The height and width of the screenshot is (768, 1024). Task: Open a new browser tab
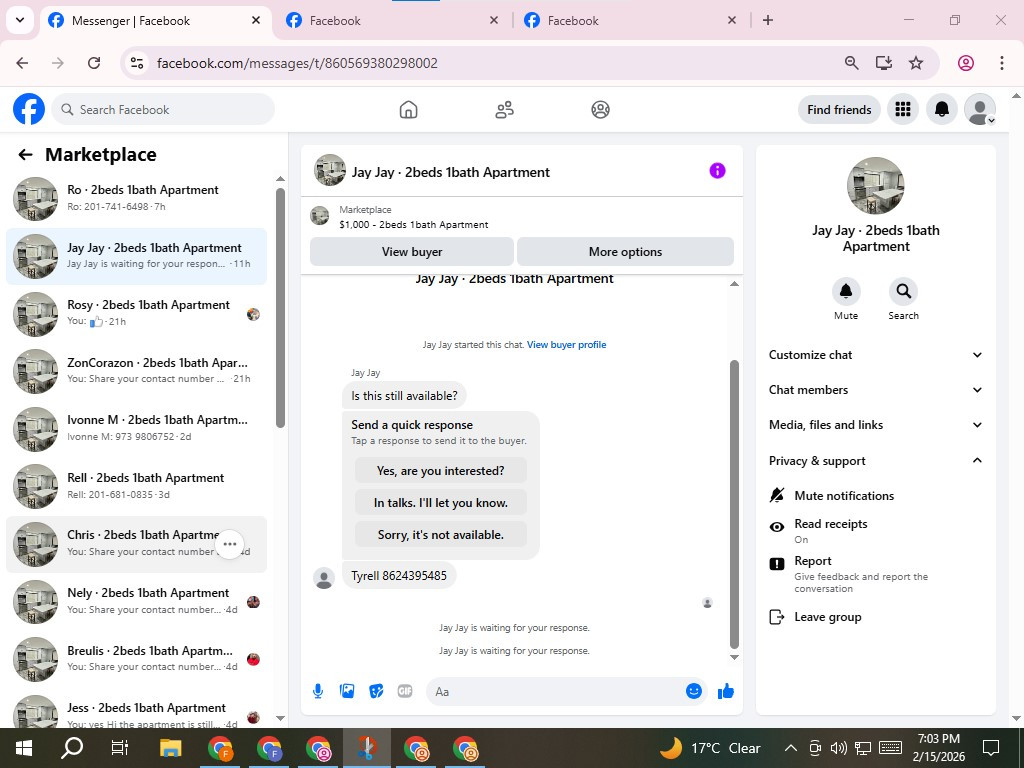[768, 20]
